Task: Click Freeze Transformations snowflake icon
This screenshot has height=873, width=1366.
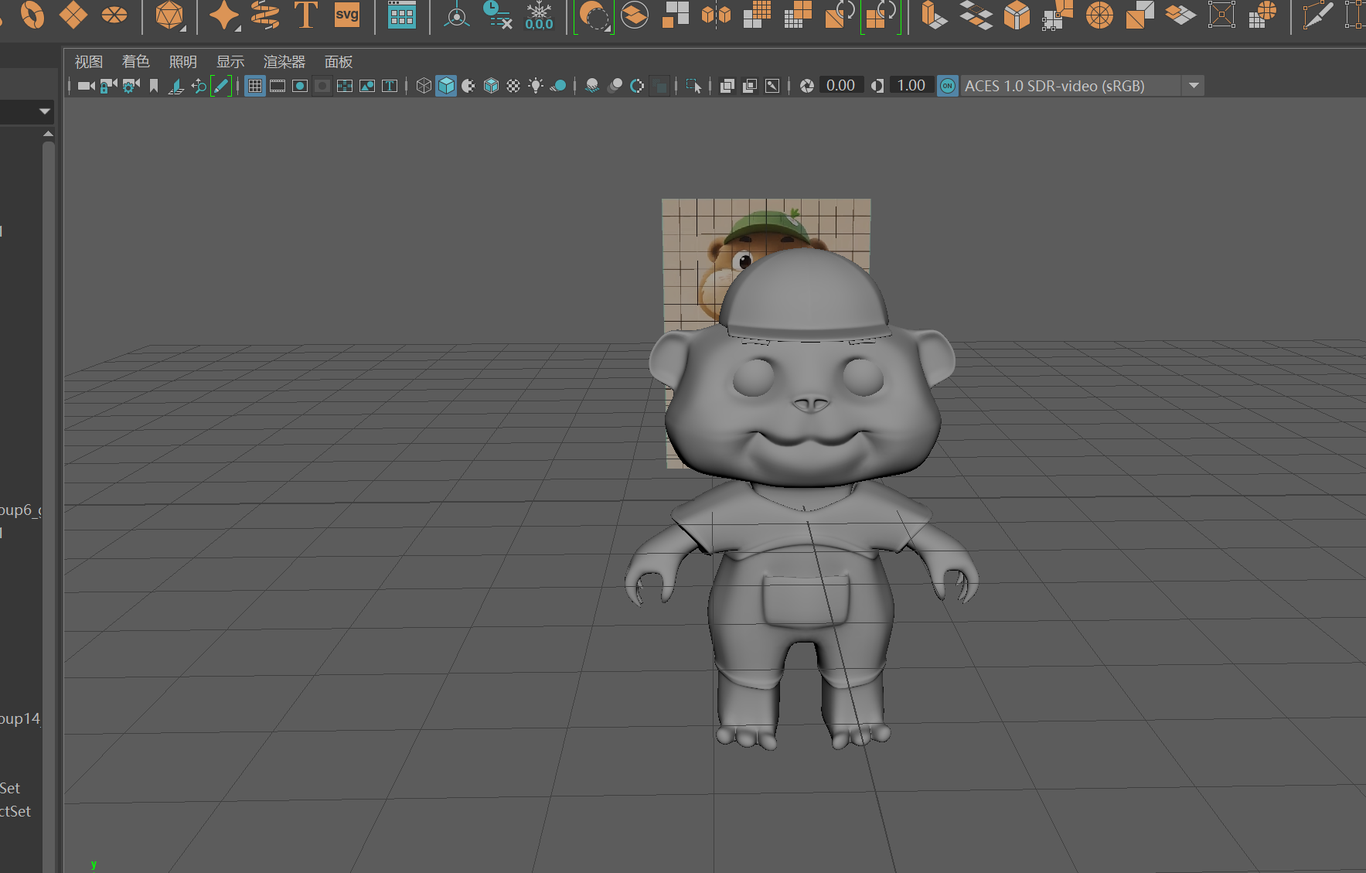Action: (x=539, y=15)
